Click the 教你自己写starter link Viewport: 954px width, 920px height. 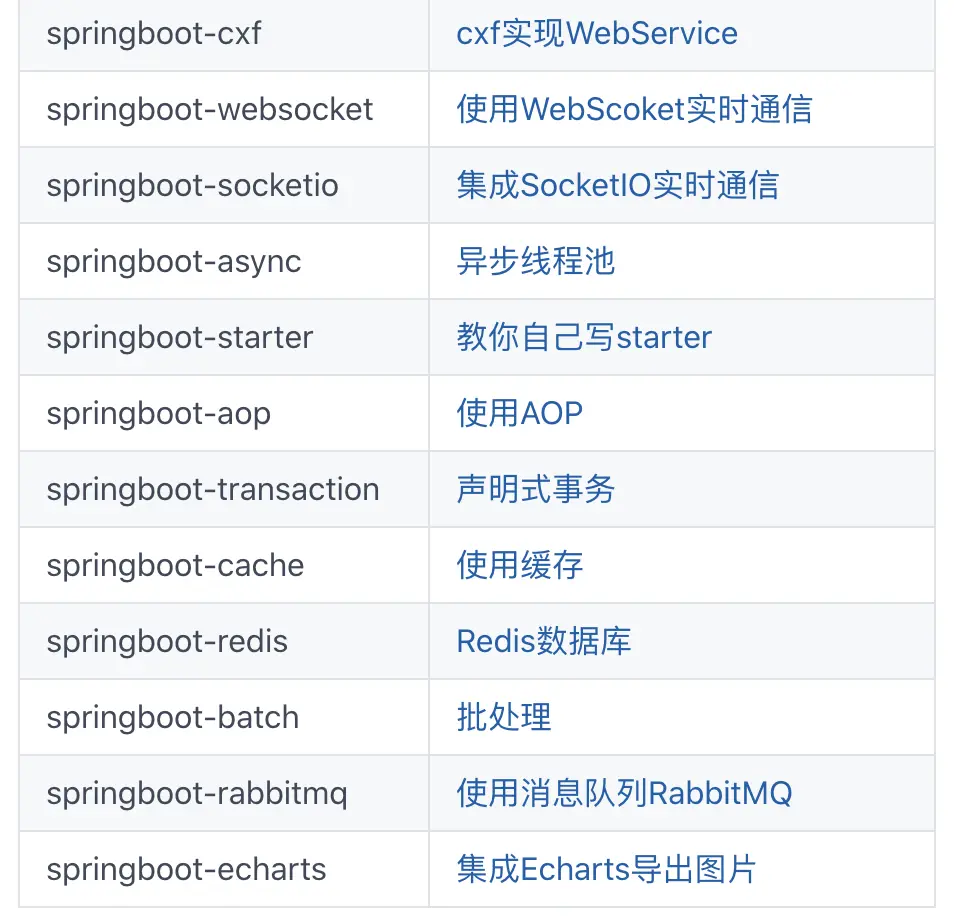click(x=584, y=337)
